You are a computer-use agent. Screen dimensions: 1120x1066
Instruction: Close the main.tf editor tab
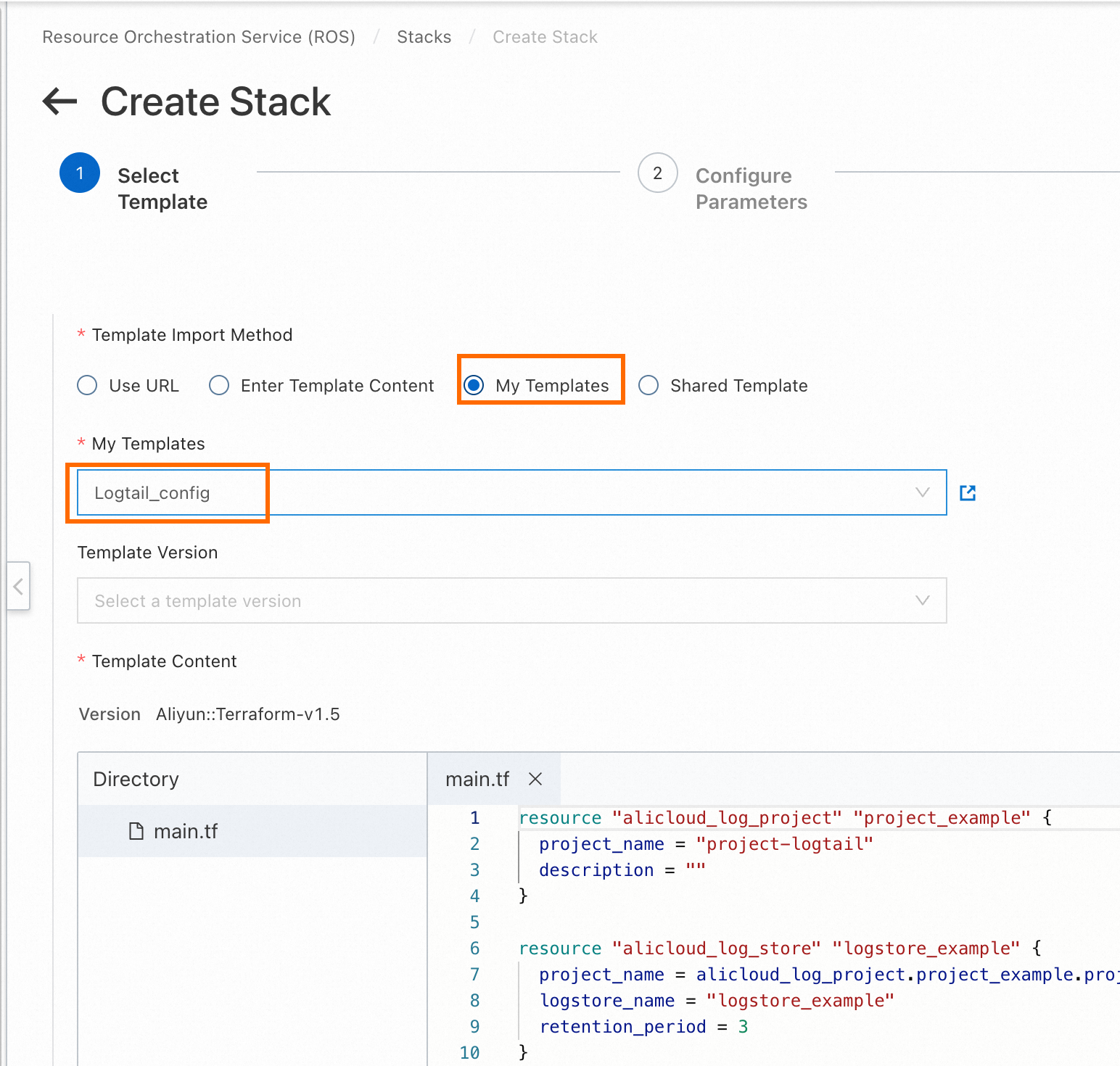(535, 779)
